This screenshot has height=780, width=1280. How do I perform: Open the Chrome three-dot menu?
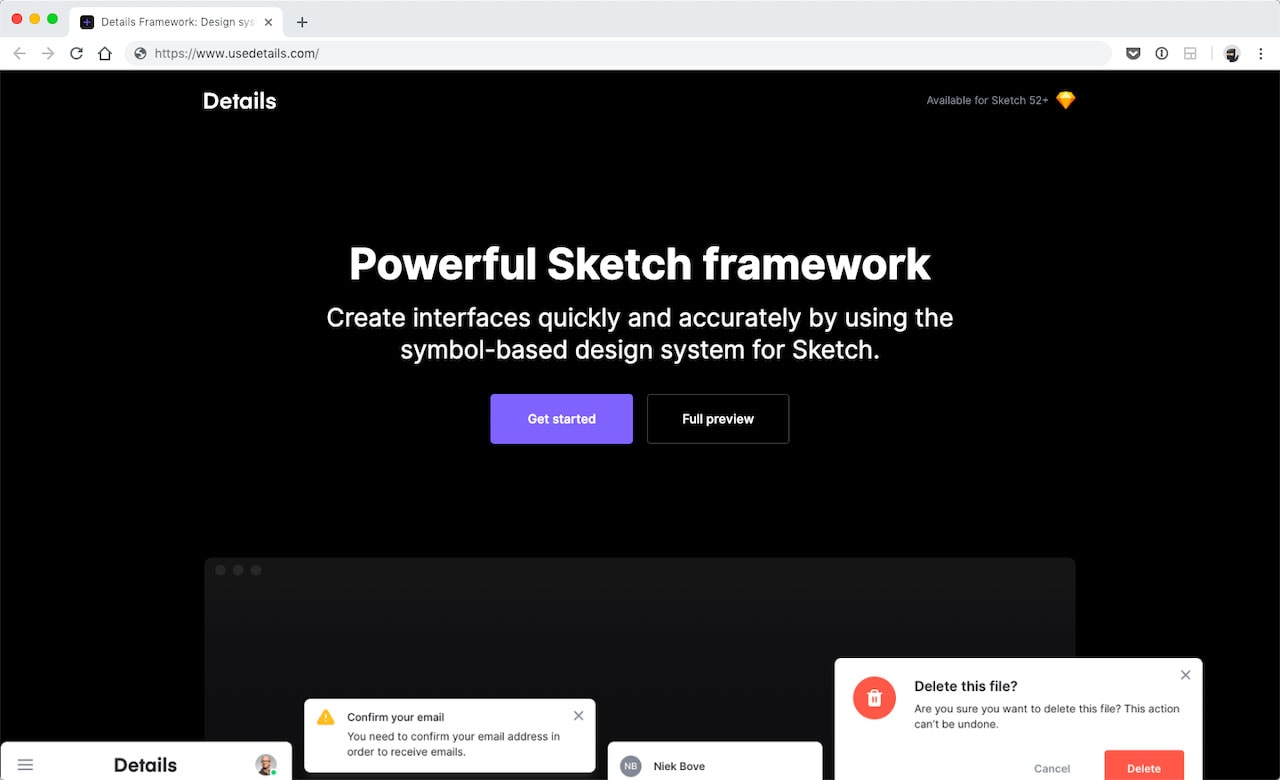tap(1261, 54)
